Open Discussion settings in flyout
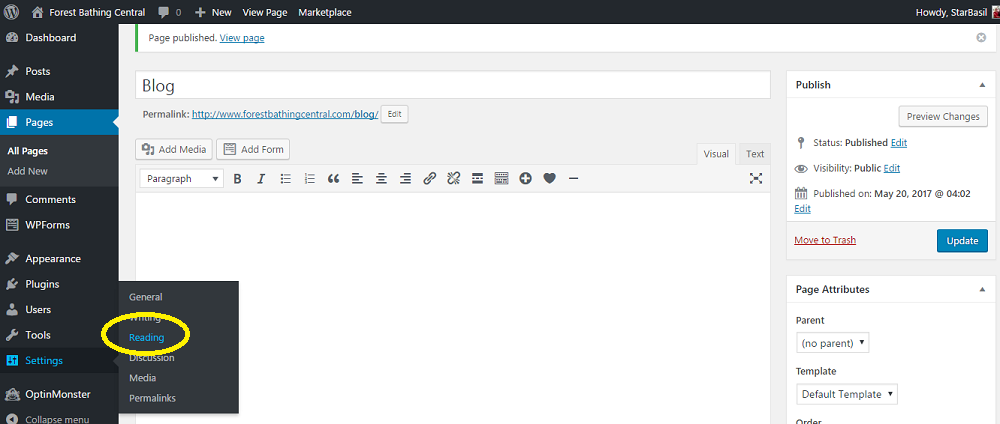The width and height of the screenshot is (1000, 424). point(152,358)
